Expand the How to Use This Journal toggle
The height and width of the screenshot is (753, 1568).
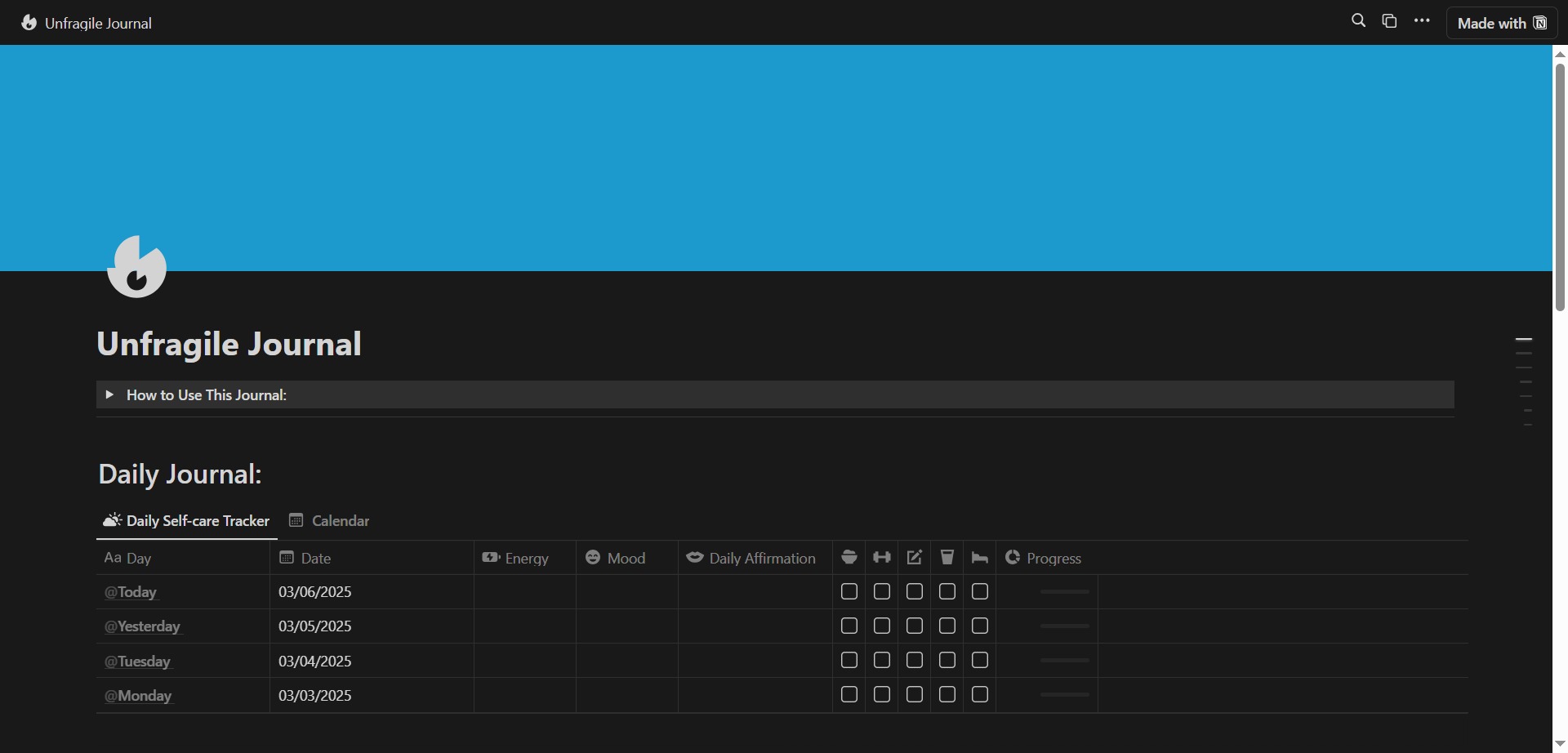tap(109, 395)
